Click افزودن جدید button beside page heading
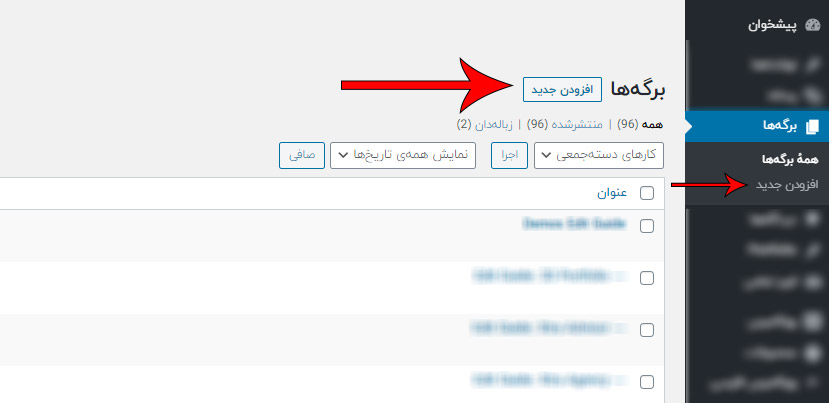This screenshot has height=403, width=829. [x=562, y=89]
